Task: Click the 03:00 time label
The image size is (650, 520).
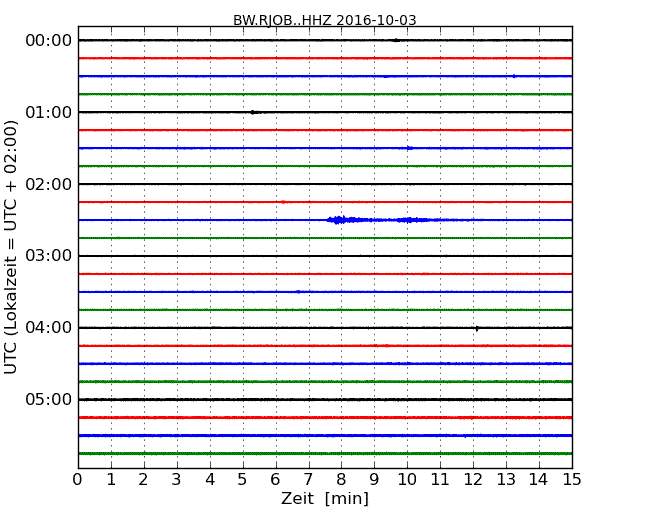Action: point(49,256)
